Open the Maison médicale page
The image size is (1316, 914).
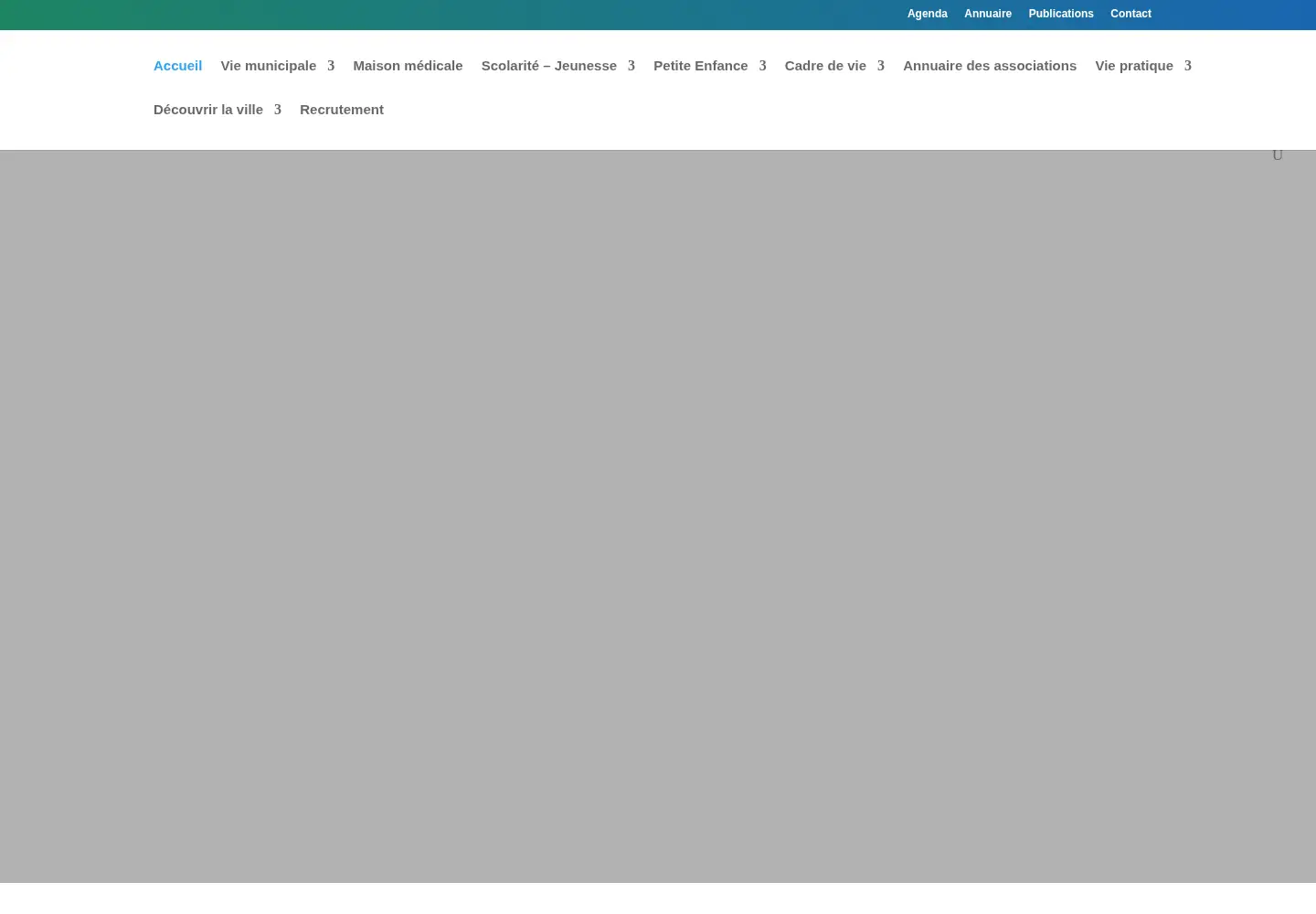point(408,66)
